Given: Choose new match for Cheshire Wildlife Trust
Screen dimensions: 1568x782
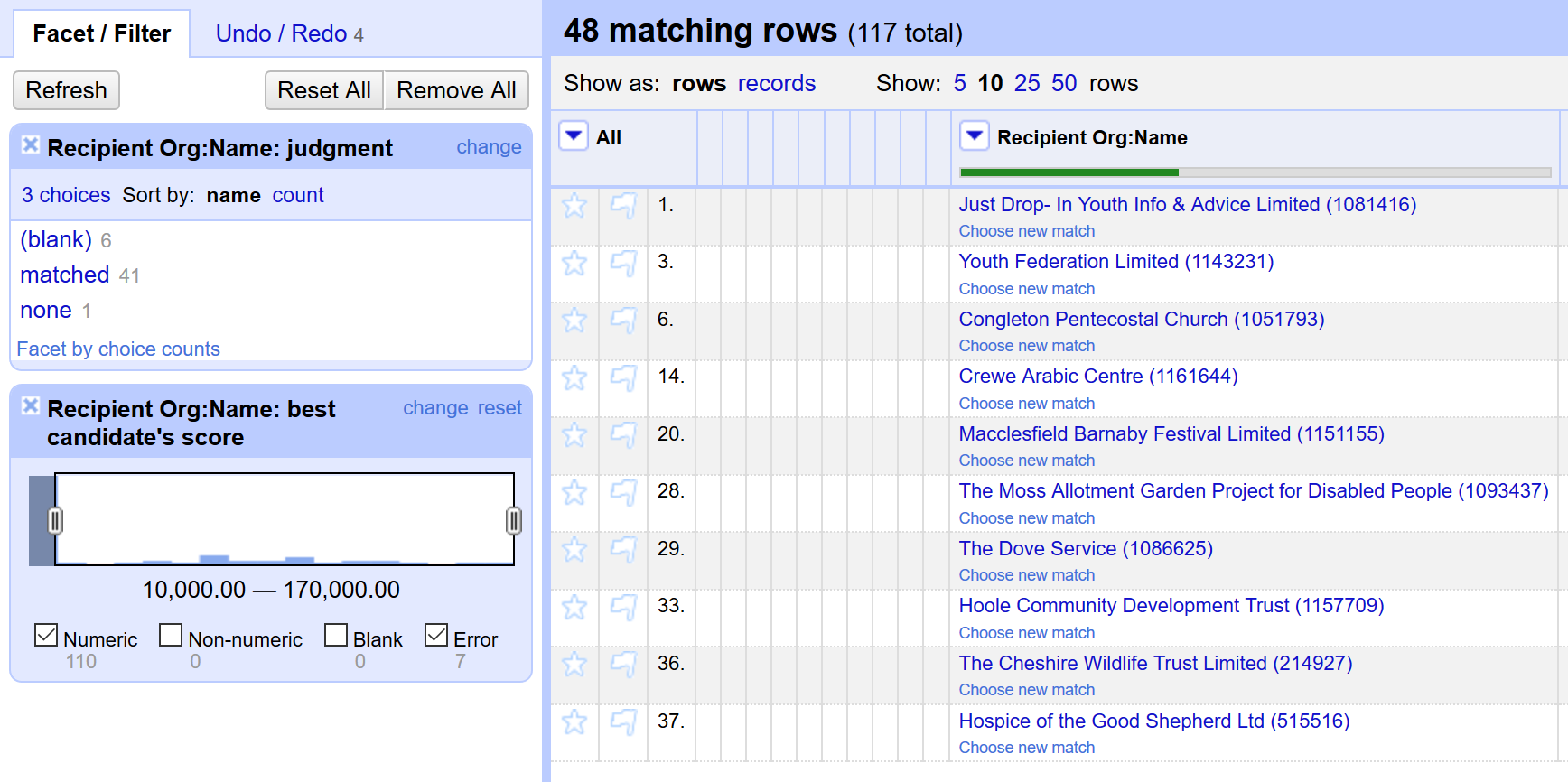Looking at the screenshot, I should coord(1027,690).
